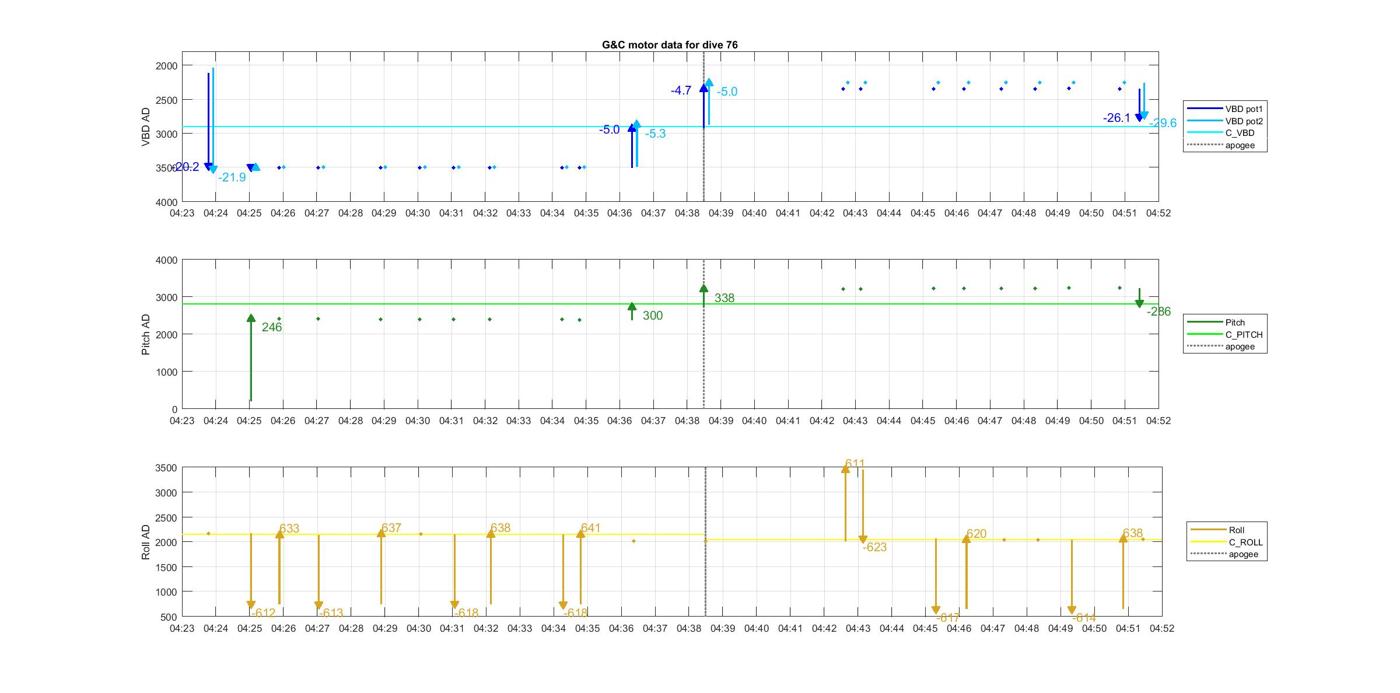The width and height of the screenshot is (1400, 693).
Task: Click the 'Pitch AD' y-axis label
Action: (146, 334)
